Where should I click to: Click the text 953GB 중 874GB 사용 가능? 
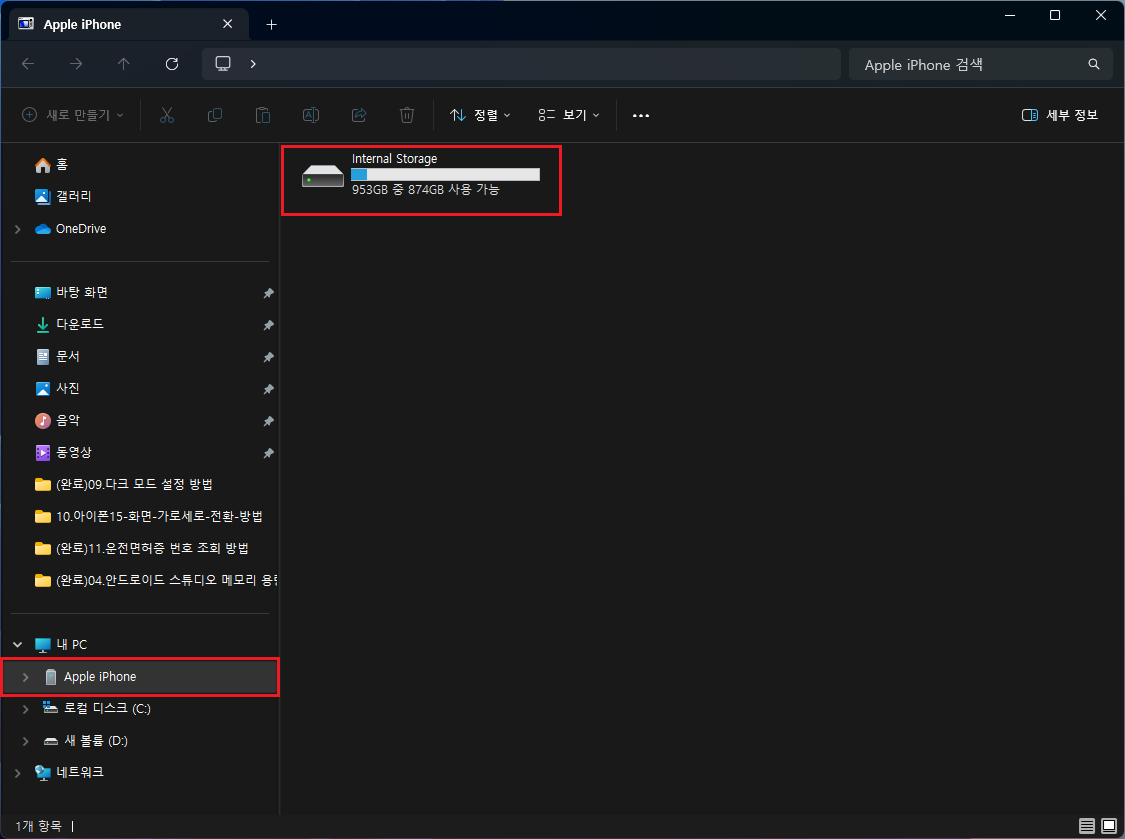tap(425, 189)
